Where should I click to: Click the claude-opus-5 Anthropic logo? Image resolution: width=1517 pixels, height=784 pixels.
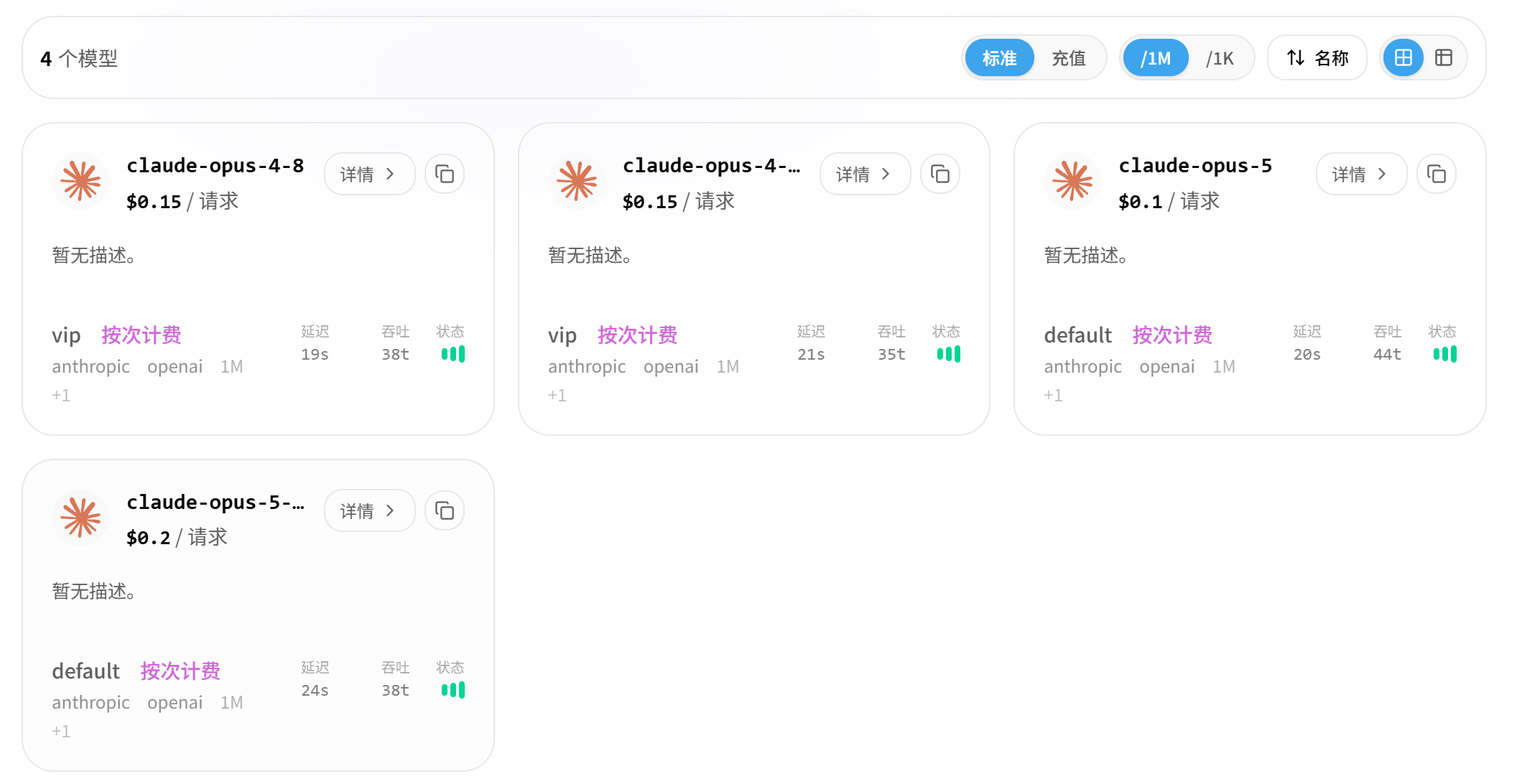1072,180
